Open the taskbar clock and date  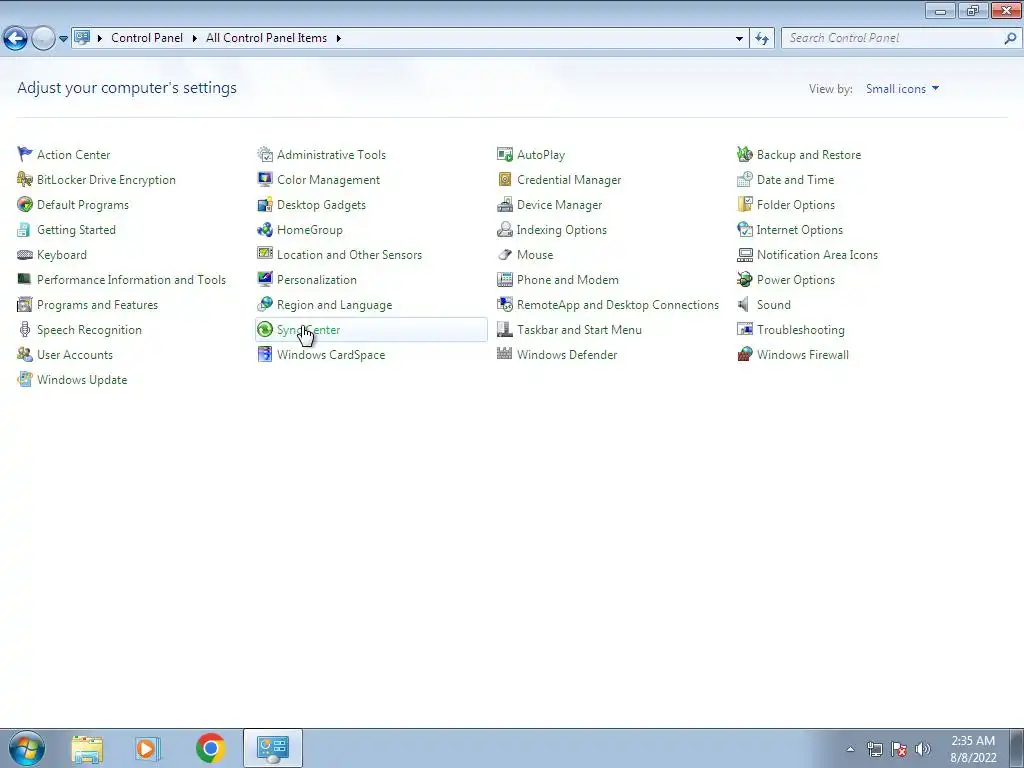(973, 749)
